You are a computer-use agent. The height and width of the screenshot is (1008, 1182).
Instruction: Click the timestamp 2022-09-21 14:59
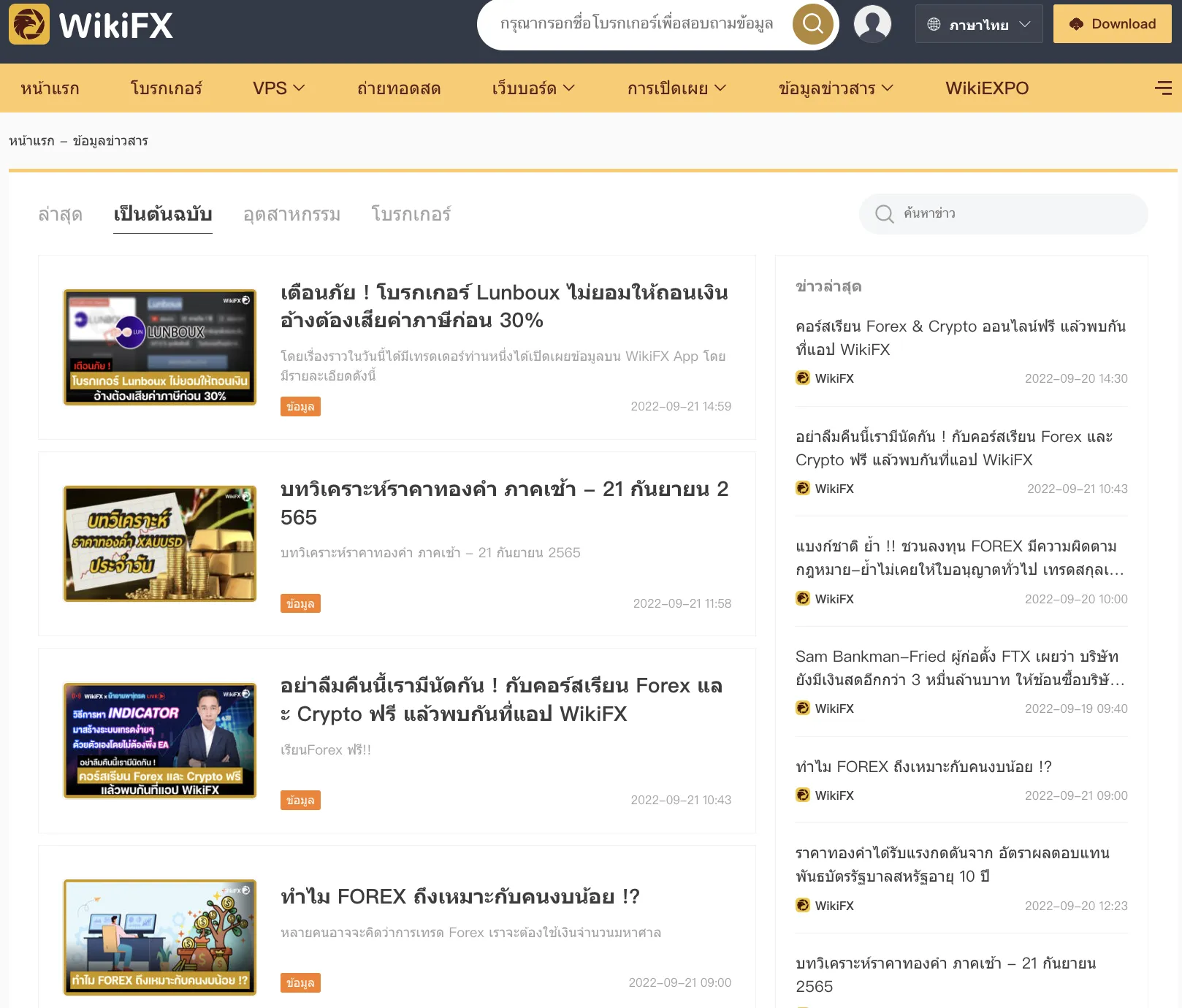coord(681,407)
